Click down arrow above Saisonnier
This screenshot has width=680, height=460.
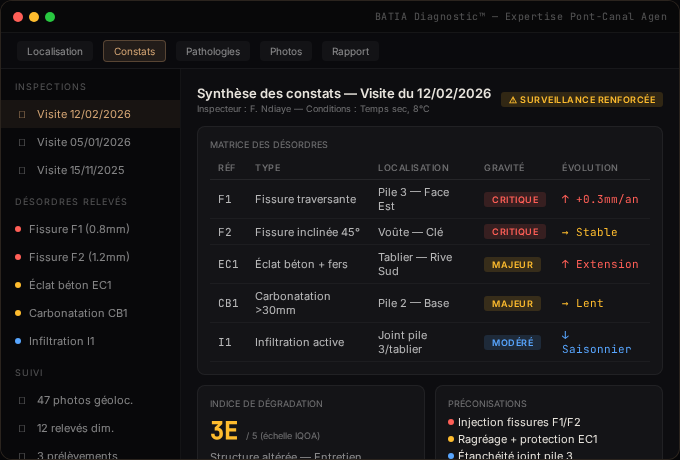pos(565,335)
